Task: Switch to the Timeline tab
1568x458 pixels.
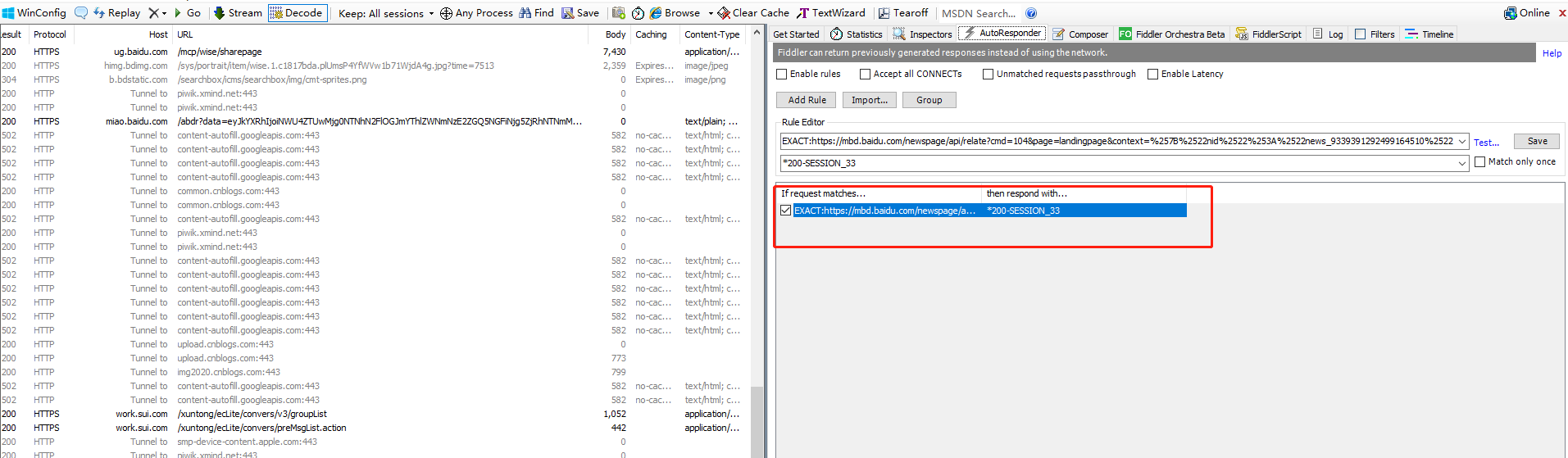Action: point(1429,34)
